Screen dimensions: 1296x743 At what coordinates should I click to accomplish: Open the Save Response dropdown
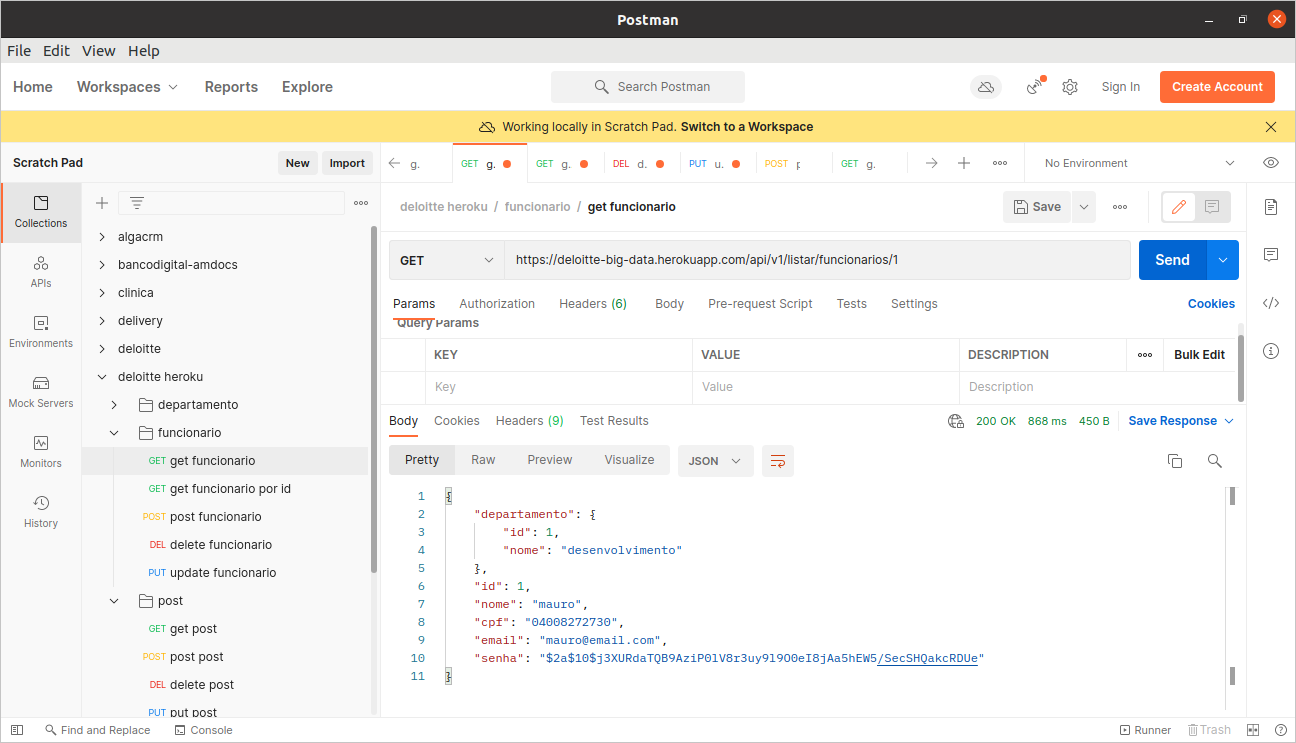click(x=1181, y=421)
